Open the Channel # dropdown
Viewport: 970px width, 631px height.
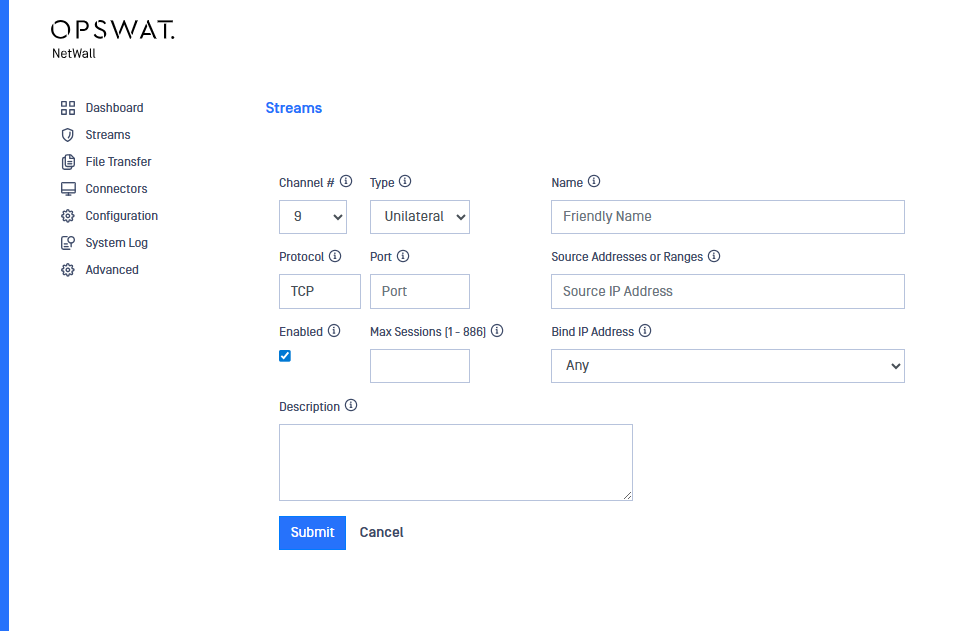click(x=313, y=217)
